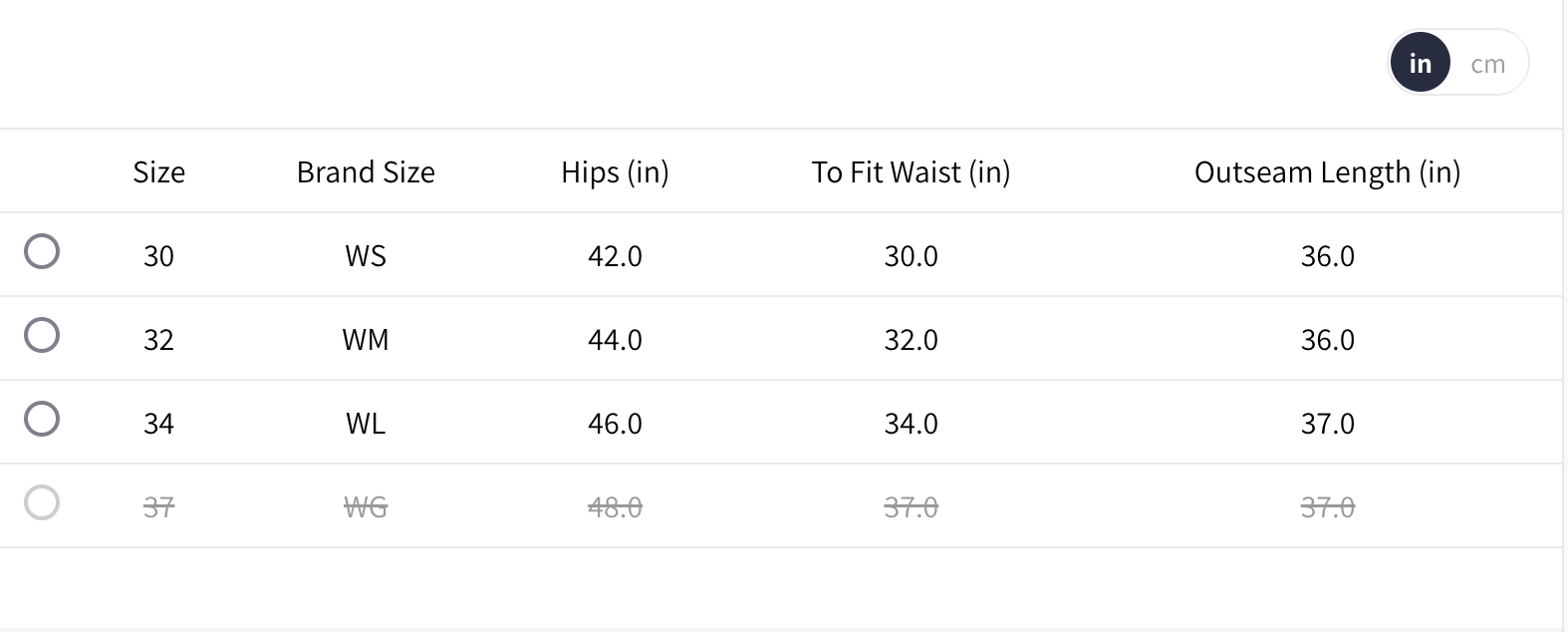Image resolution: width=1568 pixels, height=632 pixels.
Task: Switch units to inches
Action: click(x=1420, y=63)
